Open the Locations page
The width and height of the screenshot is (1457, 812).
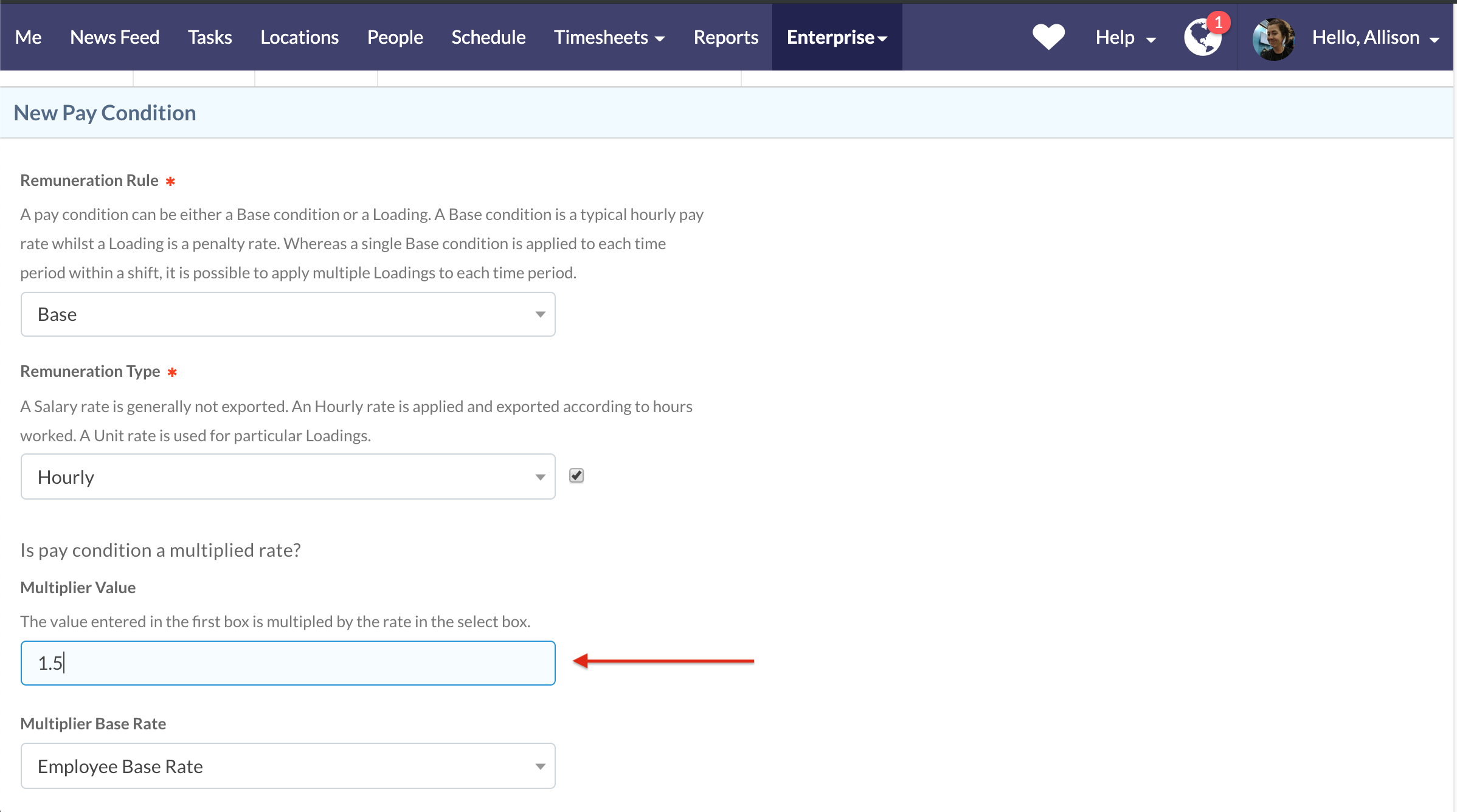tap(299, 37)
